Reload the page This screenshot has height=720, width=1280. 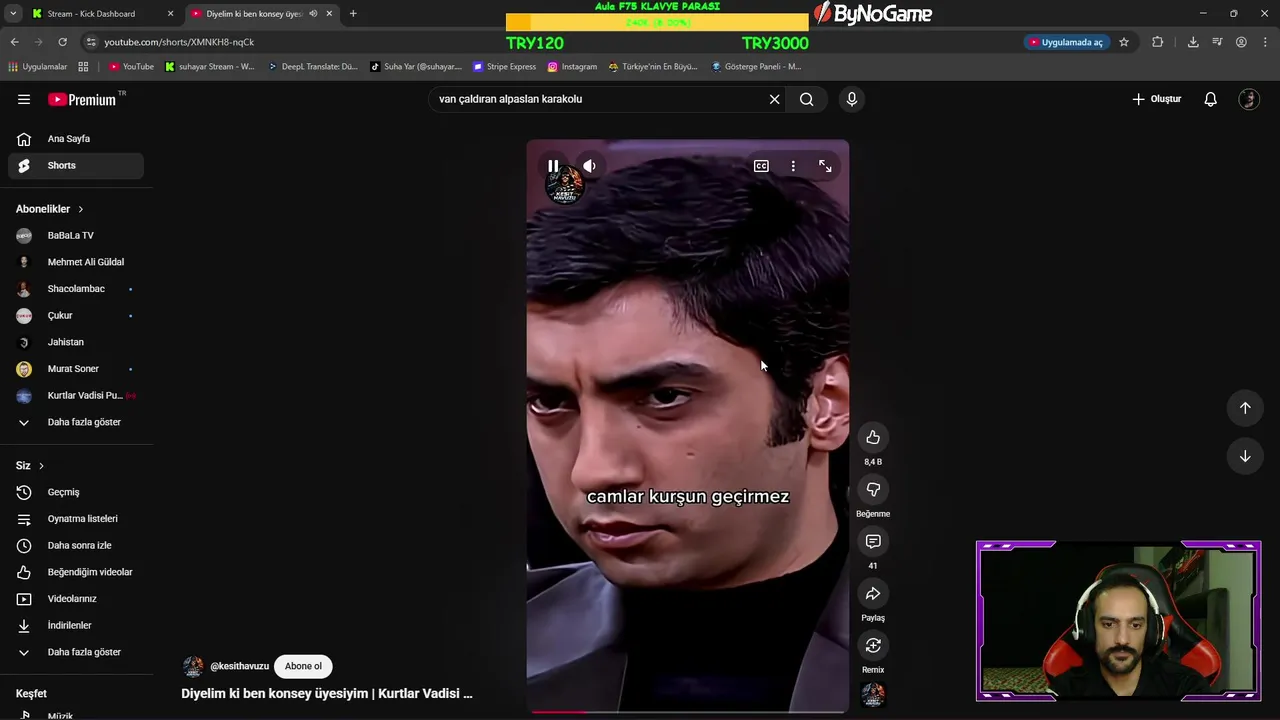62,42
